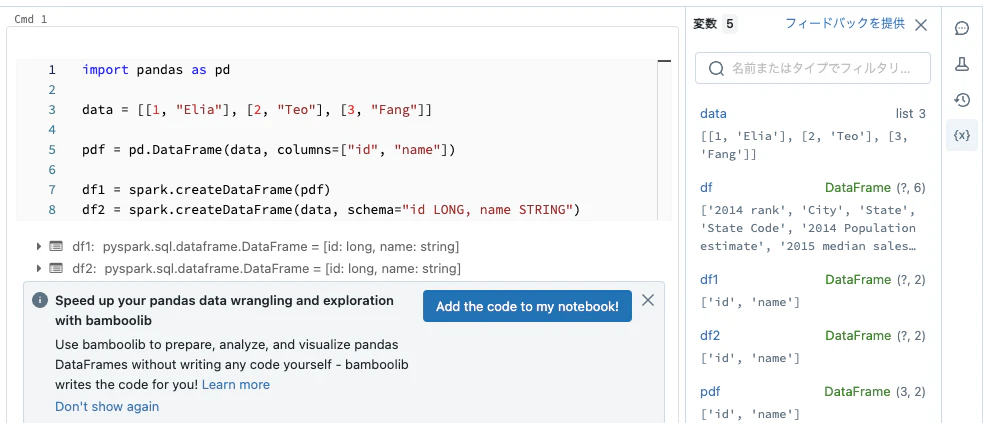Click the フィードバックを提供 link
This screenshot has height=423, width=983.
tap(845, 24)
